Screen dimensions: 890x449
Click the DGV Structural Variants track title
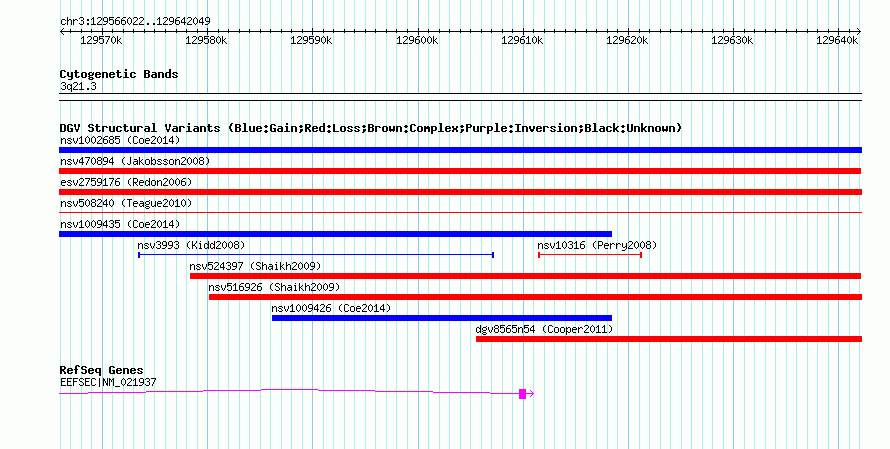coord(371,128)
